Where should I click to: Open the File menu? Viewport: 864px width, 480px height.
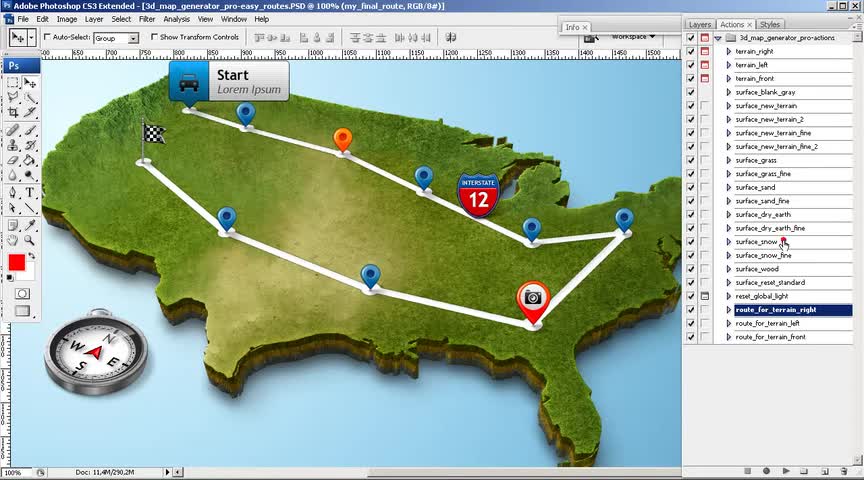pyautogui.click(x=23, y=19)
